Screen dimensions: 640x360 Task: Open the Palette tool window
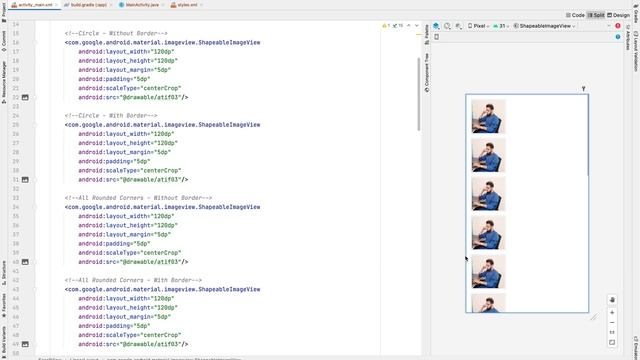[x=427, y=35]
